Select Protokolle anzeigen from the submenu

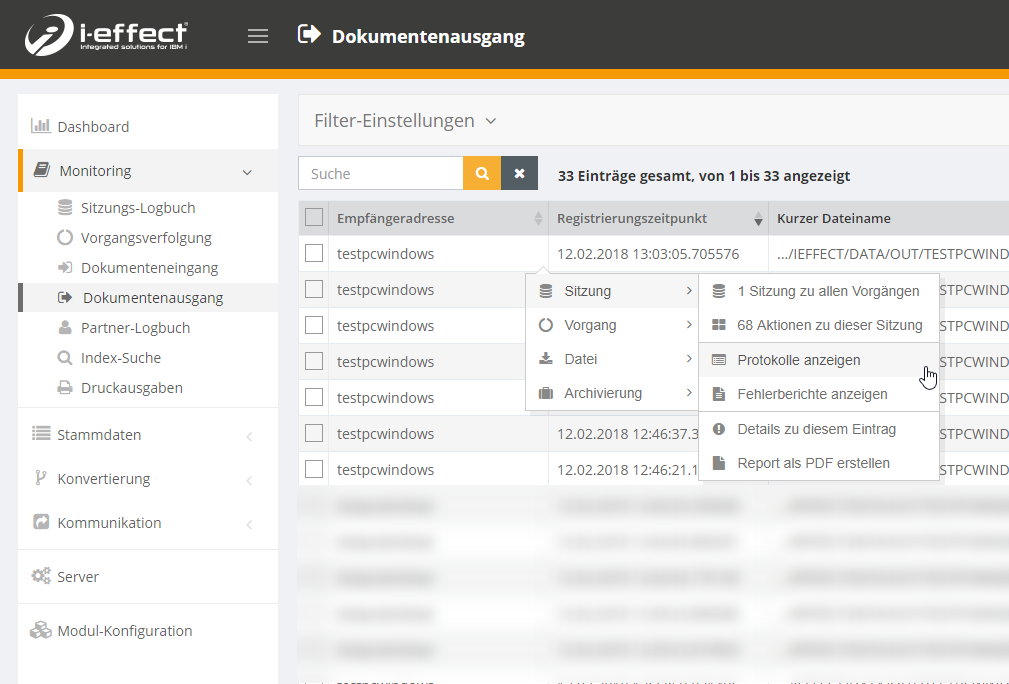coord(798,360)
